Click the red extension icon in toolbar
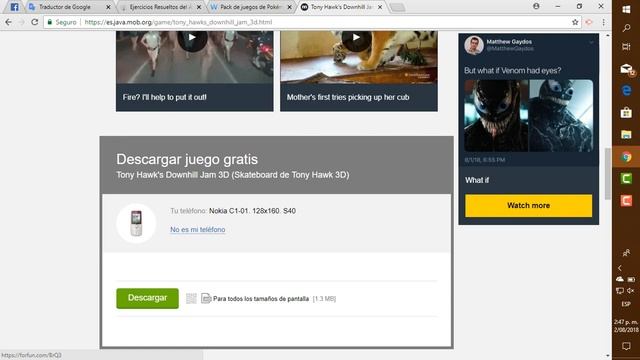The image size is (640, 360). 589,22
